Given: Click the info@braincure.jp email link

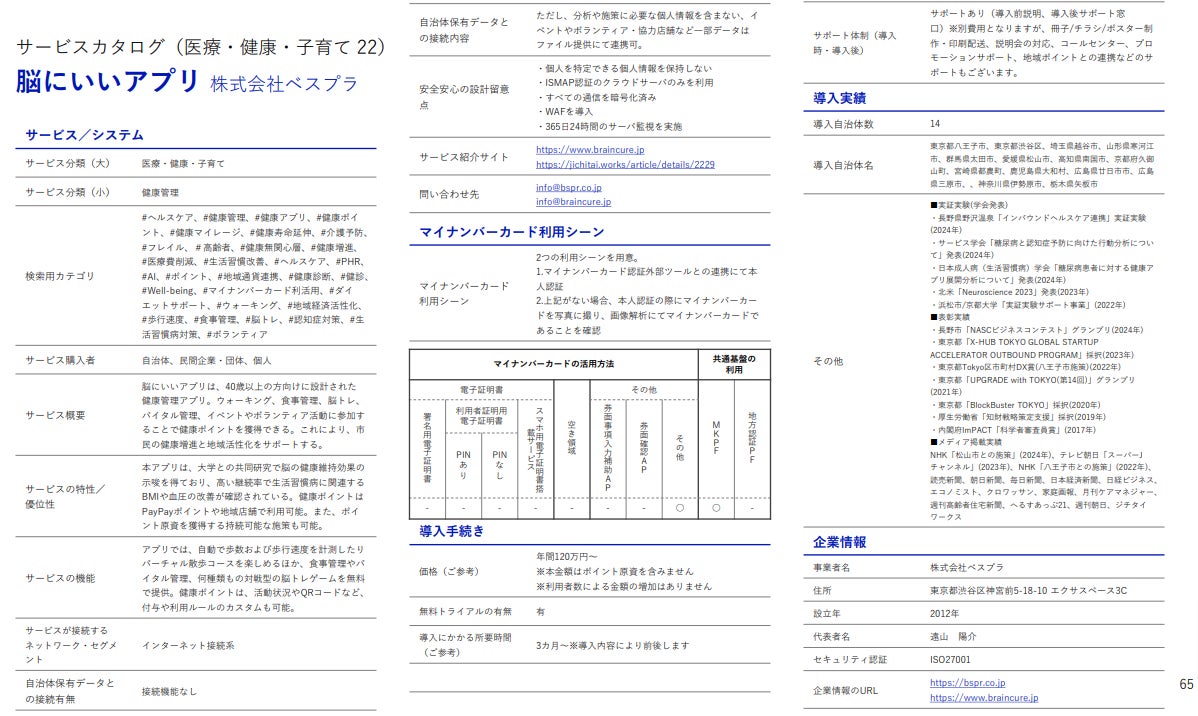Looking at the screenshot, I should pyautogui.click(x=573, y=202).
